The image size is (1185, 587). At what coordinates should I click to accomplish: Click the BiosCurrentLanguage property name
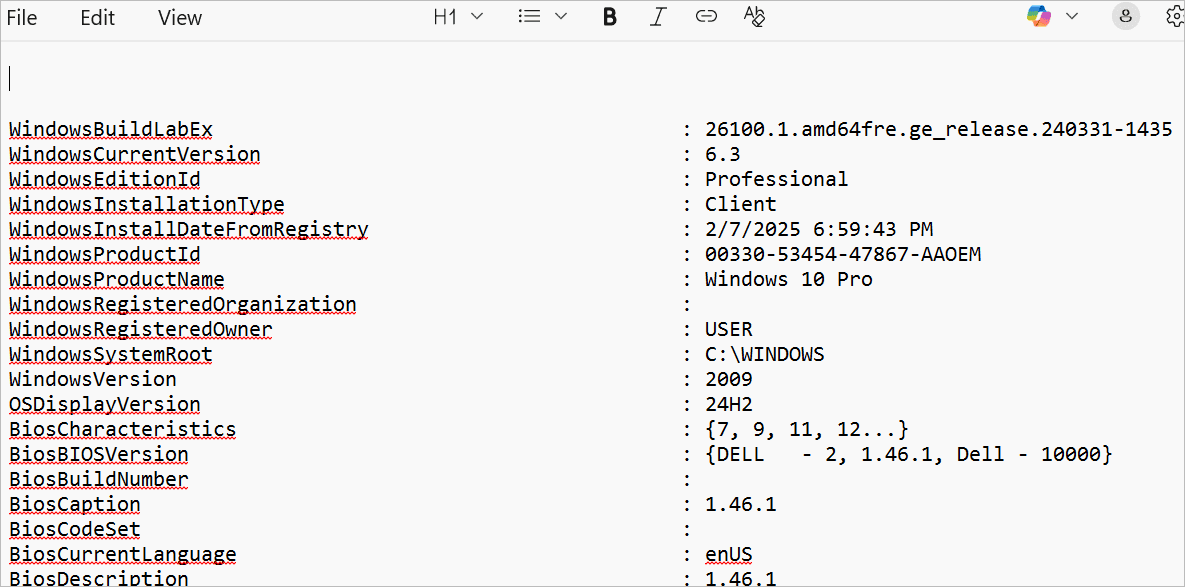tap(123, 554)
